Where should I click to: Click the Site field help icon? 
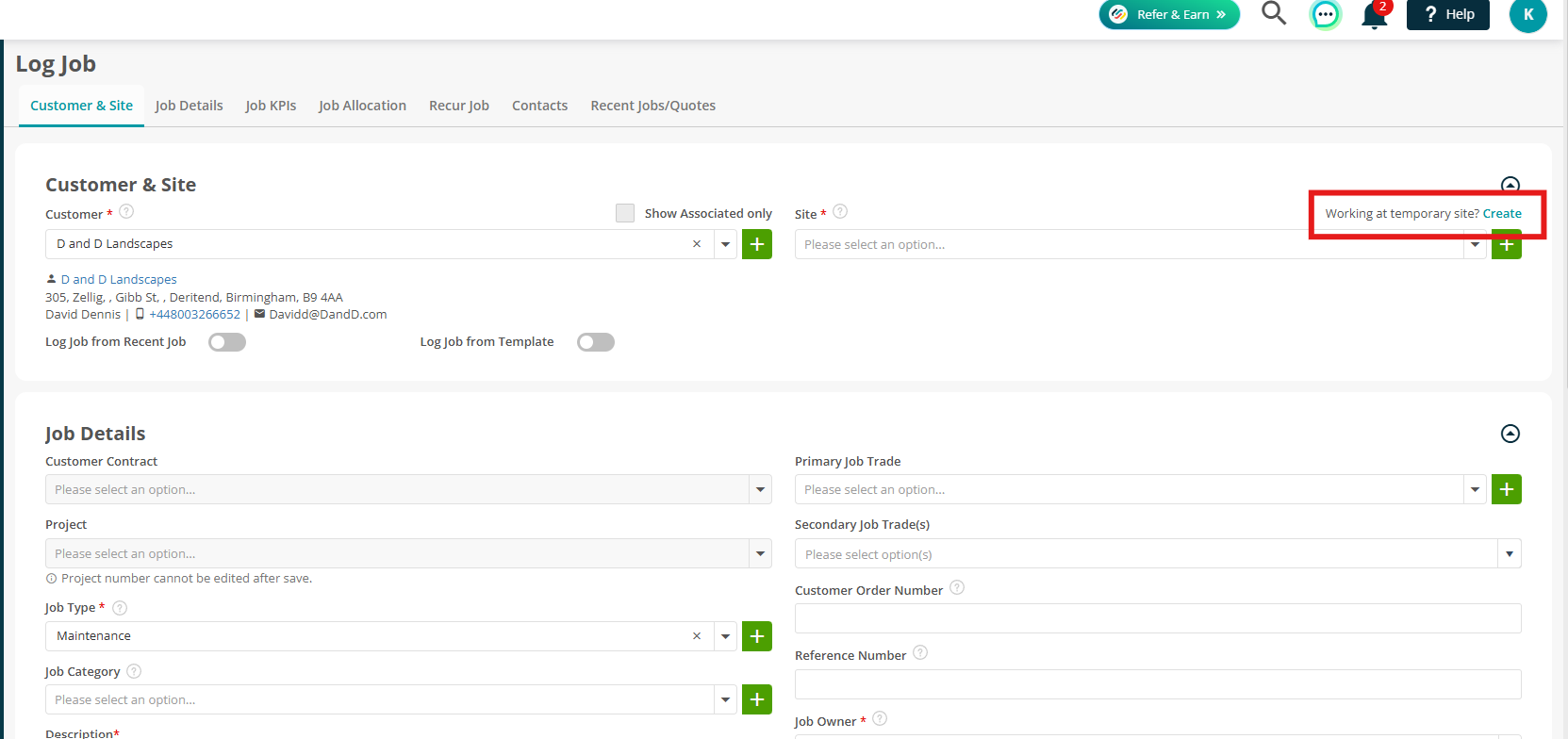[840, 212]
